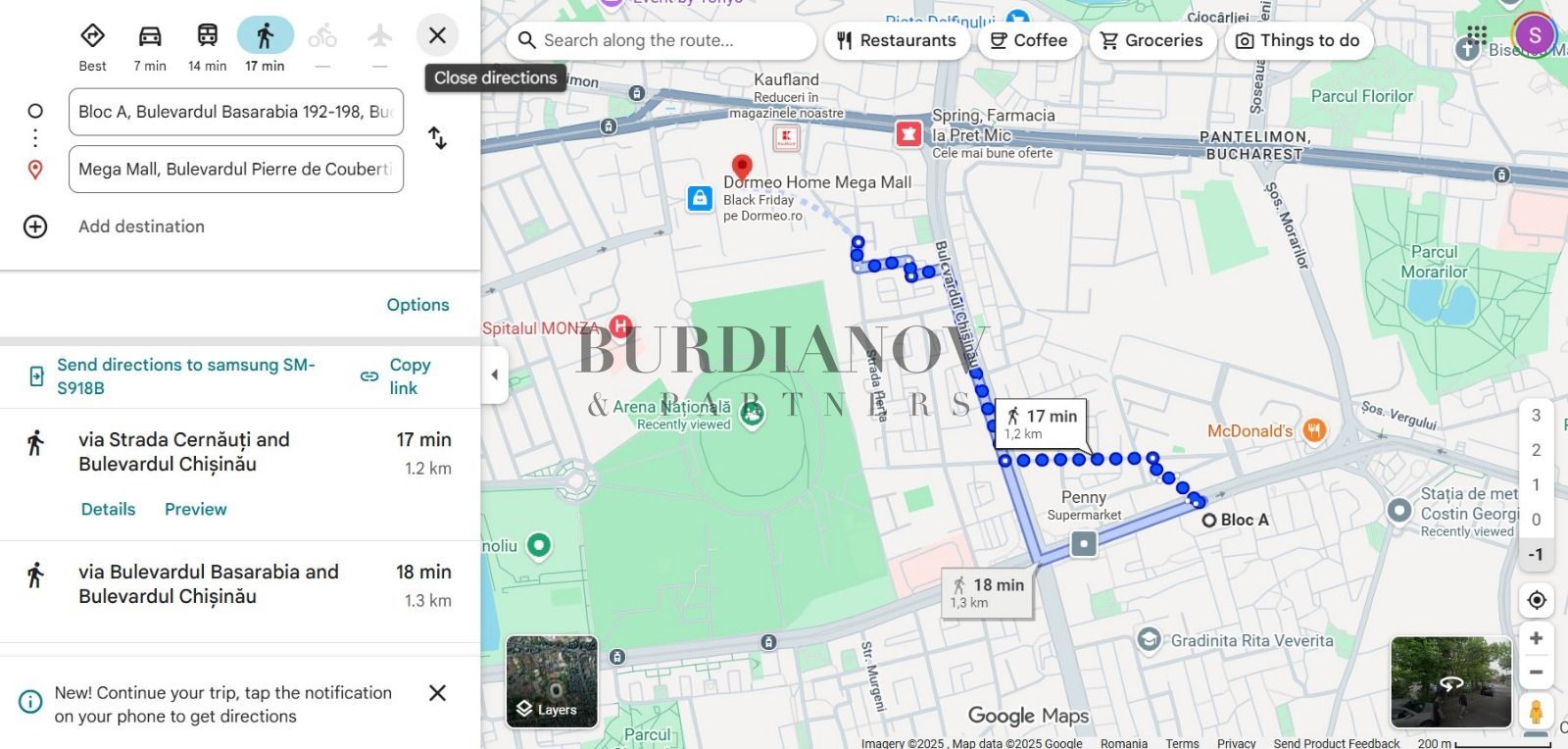This screenshot has height=749, width=1568.
Task: Switch to driving mode, 7 min
Action: 150,36
